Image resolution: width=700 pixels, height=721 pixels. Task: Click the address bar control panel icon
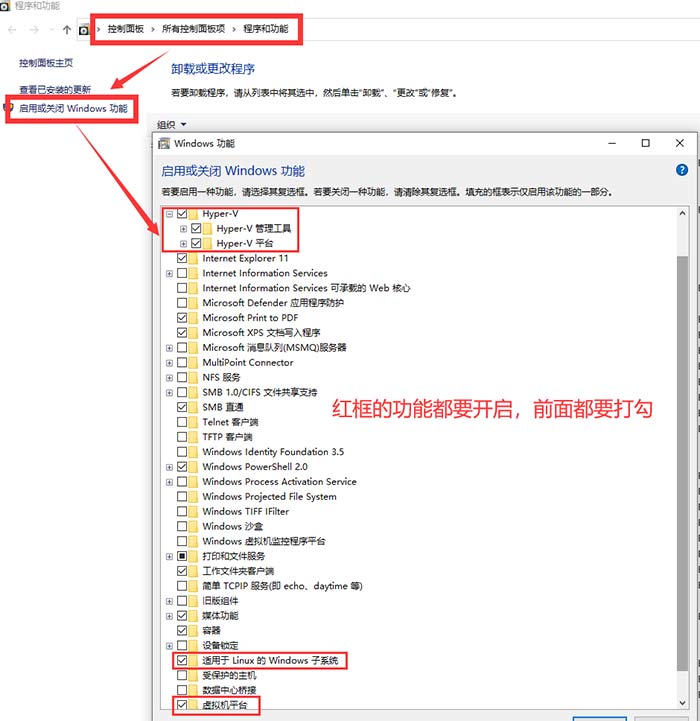83,30
